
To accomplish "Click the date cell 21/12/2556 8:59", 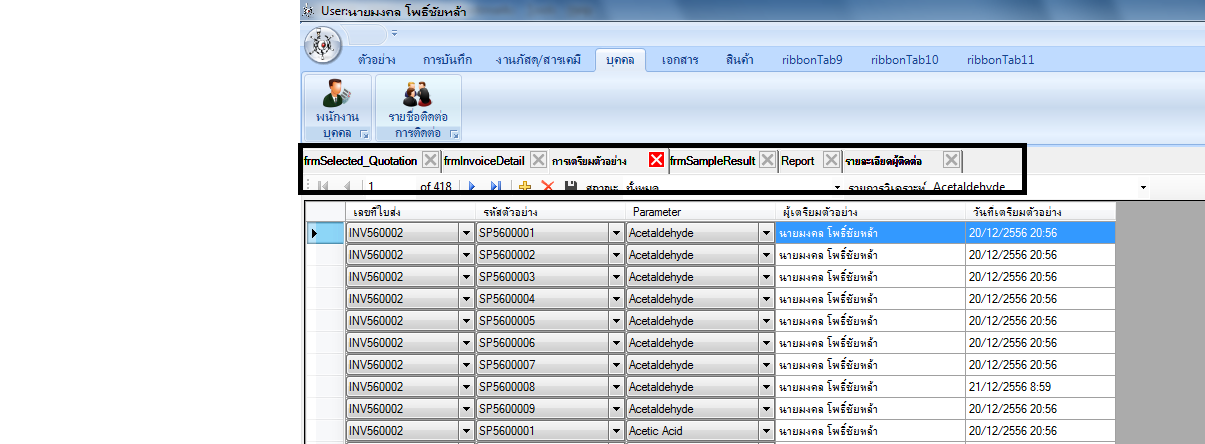I will tap(1040, 387).
